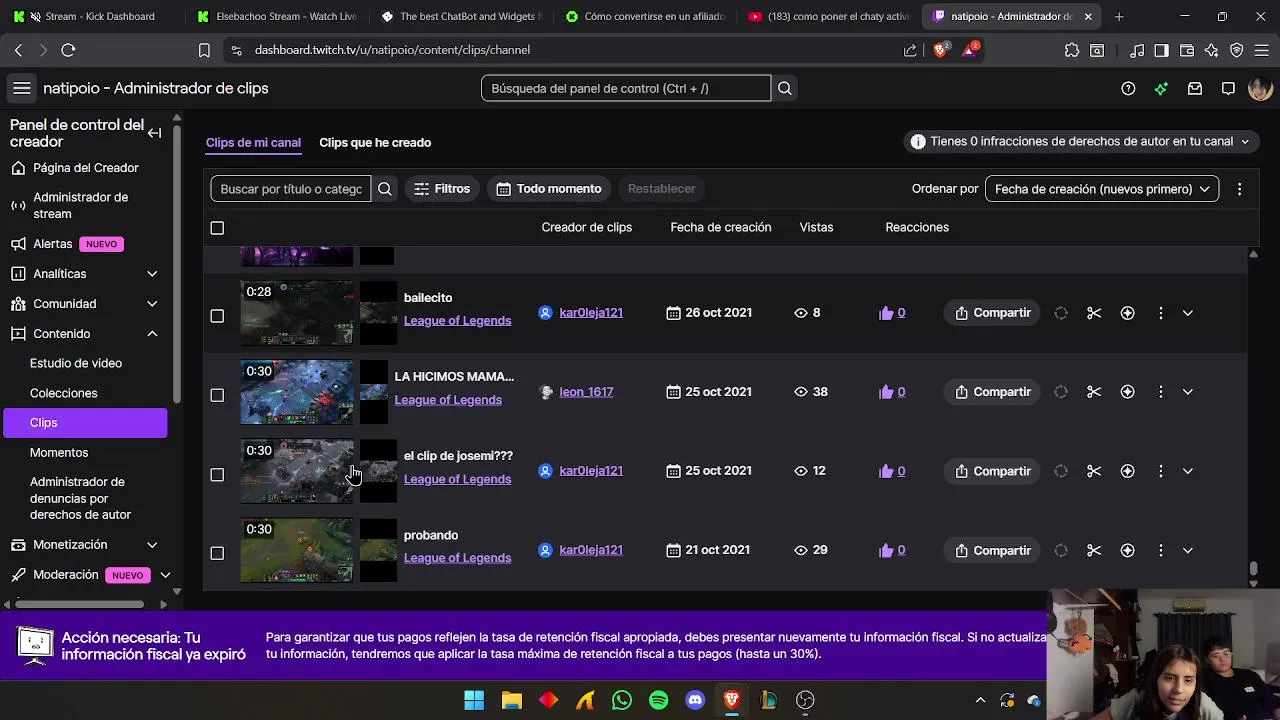Expand the Moderación sidebar section
Image resolution: width=1280 pixels, height=720 pixels.
[x=165, y=575]
